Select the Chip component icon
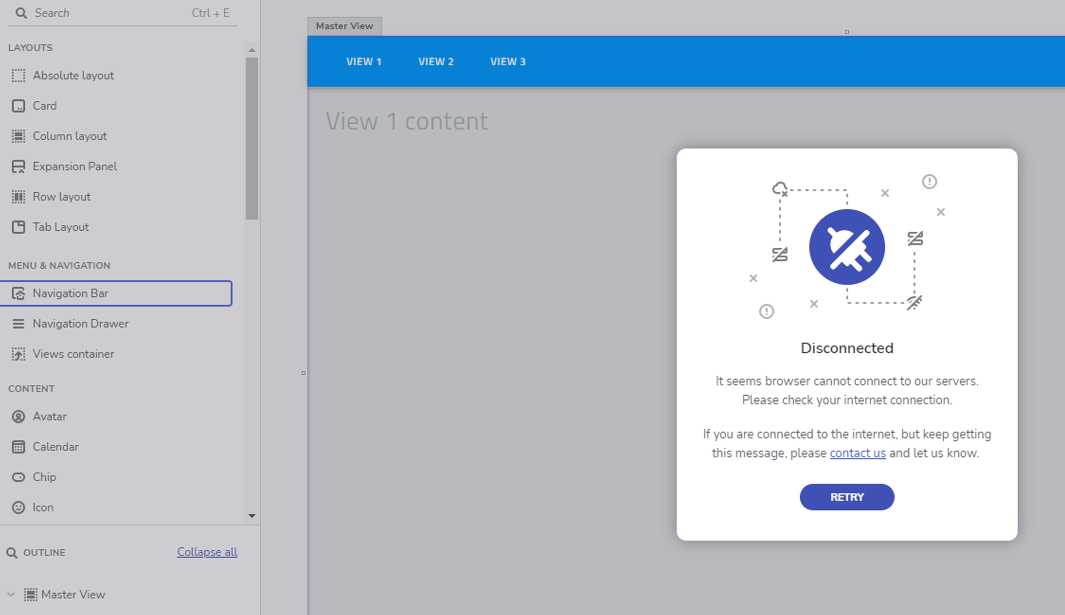 point(18,478)
